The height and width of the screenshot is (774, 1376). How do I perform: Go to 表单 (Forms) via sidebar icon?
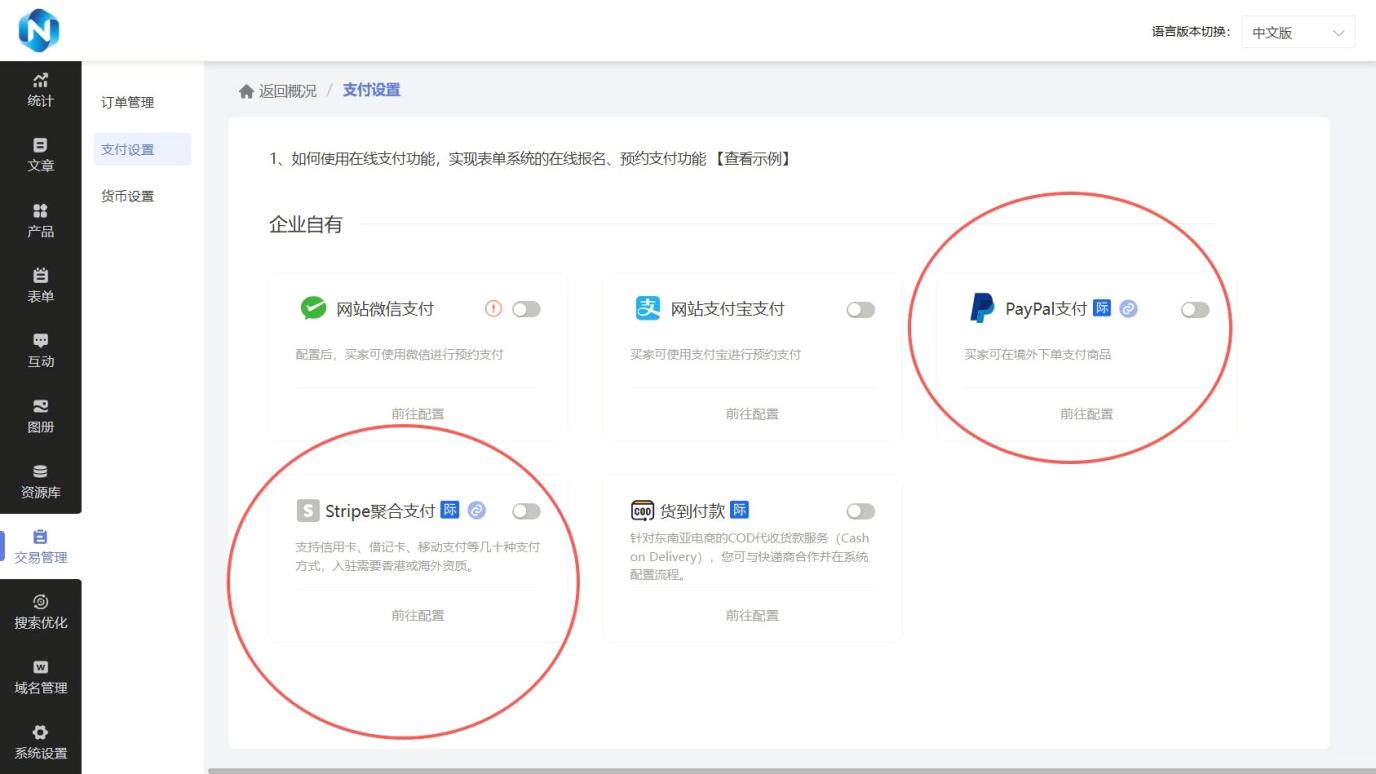coord(40,287)
